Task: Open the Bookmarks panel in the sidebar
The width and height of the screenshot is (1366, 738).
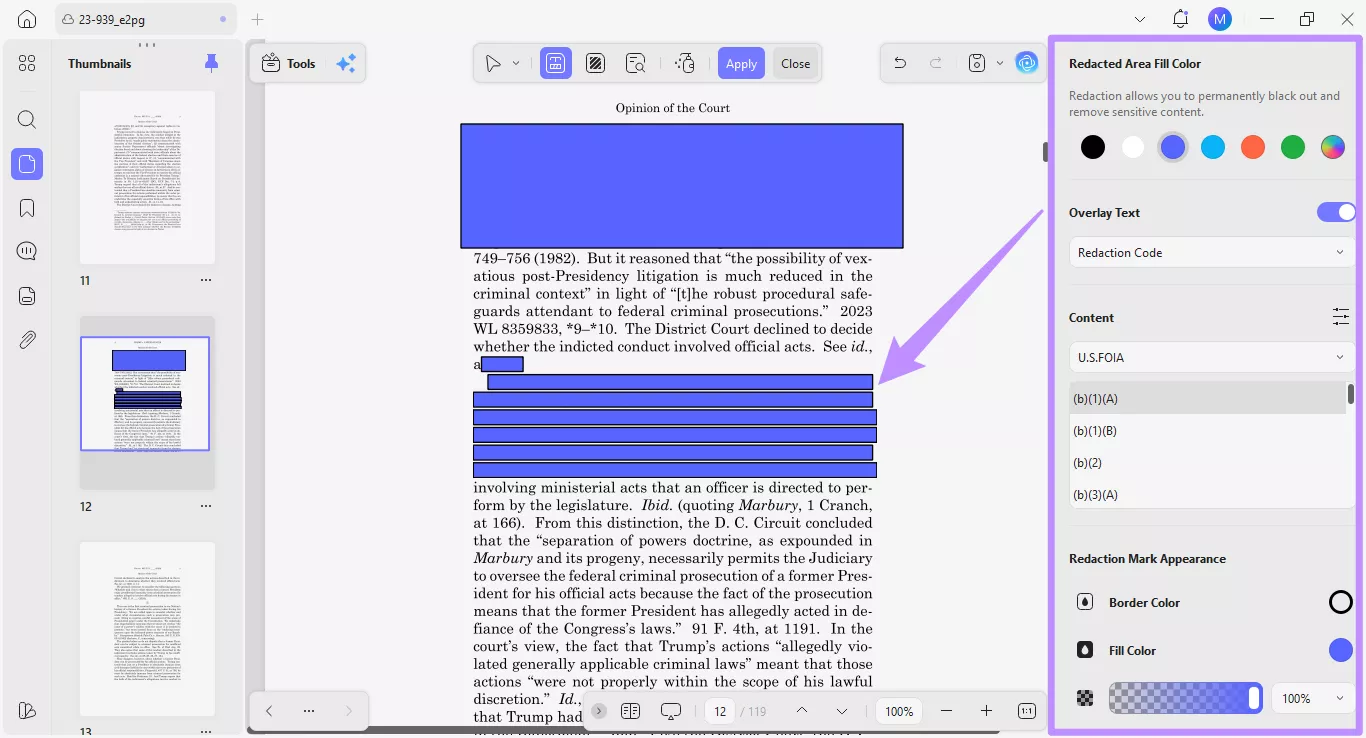Action: pyautogui.click(x=26, y=207)
